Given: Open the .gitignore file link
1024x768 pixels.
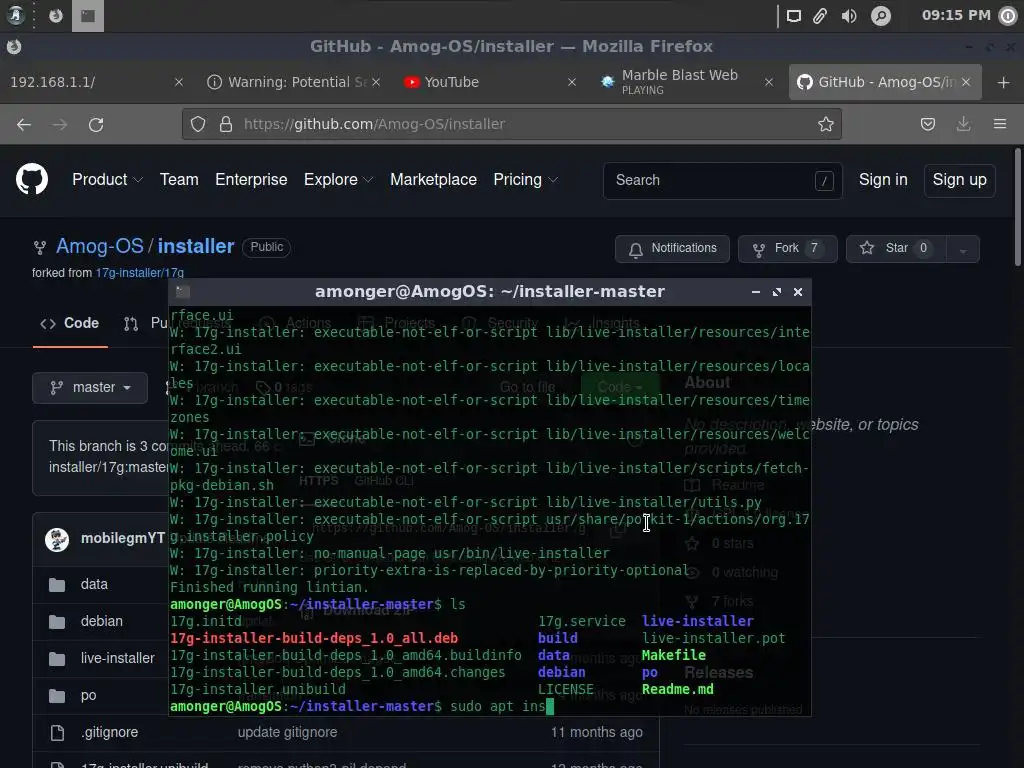Looking at the screenshot, I should point(109,733).
